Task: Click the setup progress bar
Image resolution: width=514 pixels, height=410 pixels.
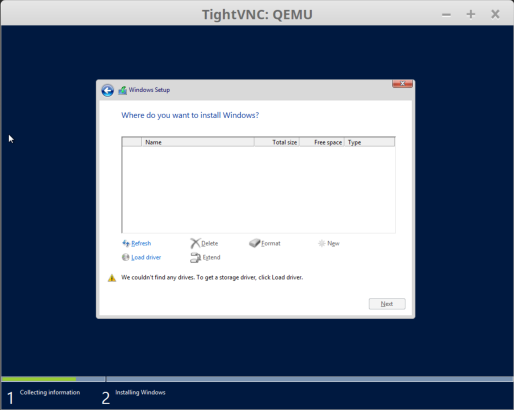Action: coord(257,379)
